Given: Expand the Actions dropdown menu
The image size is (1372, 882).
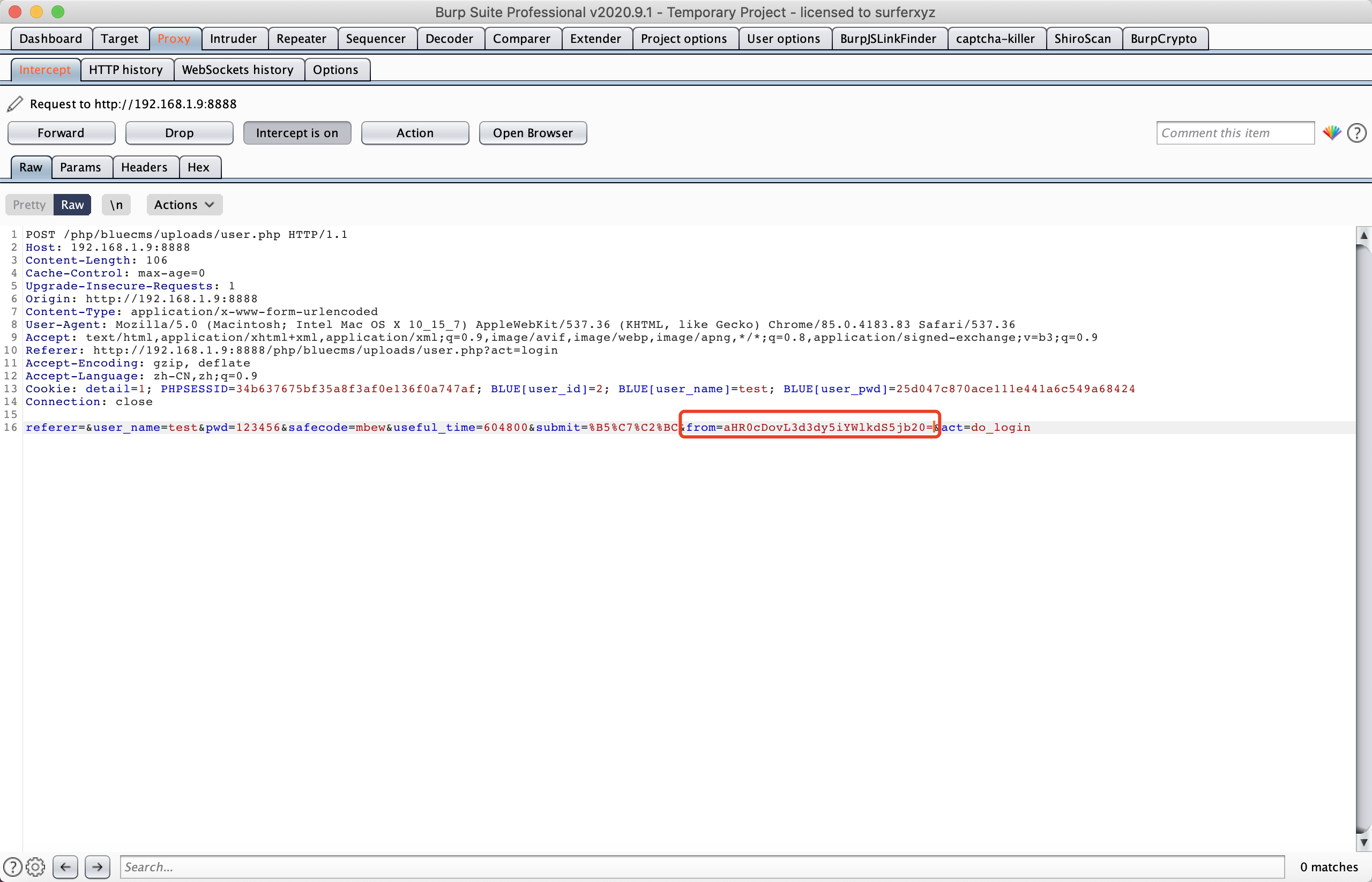Looking at the screenshot, I should coord(184,205).
